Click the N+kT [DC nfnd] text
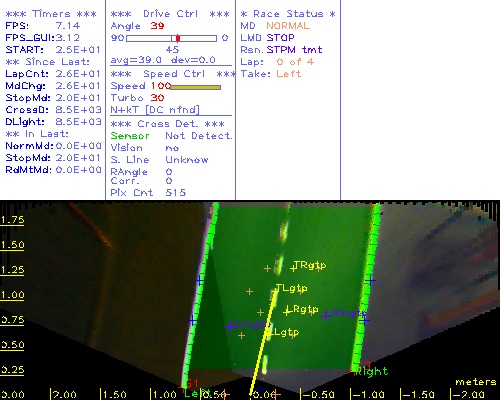500x400 pixels. pyautogui.click(x=155, y=110)
